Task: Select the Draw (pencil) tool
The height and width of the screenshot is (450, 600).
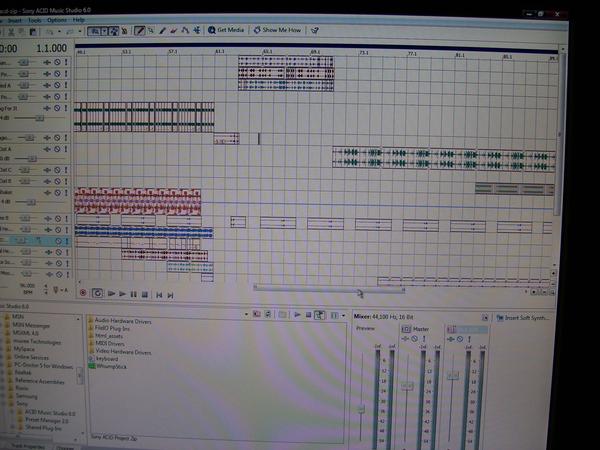Action: pos(139,31)
